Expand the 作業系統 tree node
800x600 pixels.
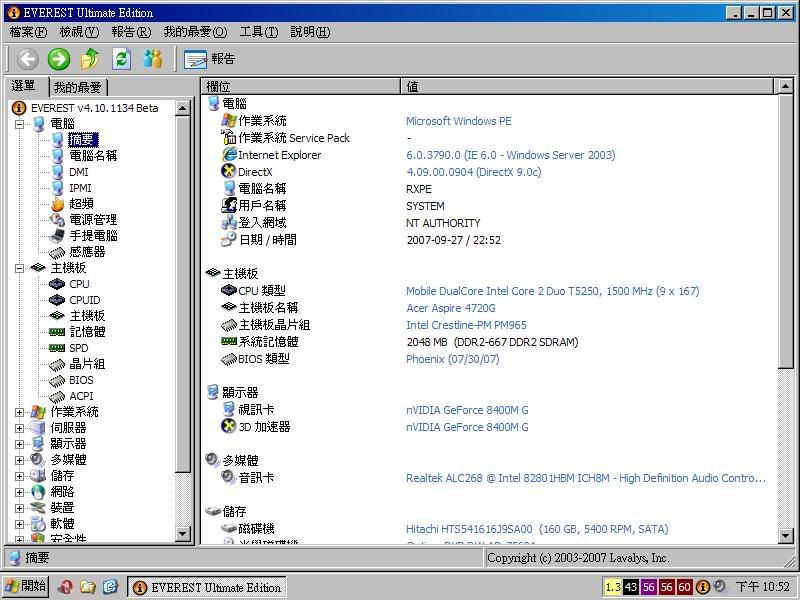tap(19, 412)
